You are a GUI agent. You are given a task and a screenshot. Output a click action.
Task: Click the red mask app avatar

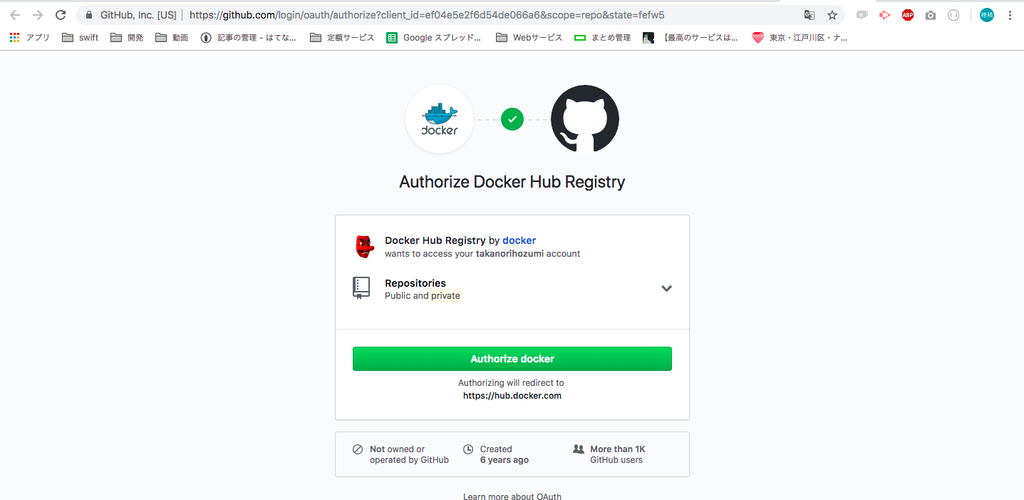[x=364, y=246]
